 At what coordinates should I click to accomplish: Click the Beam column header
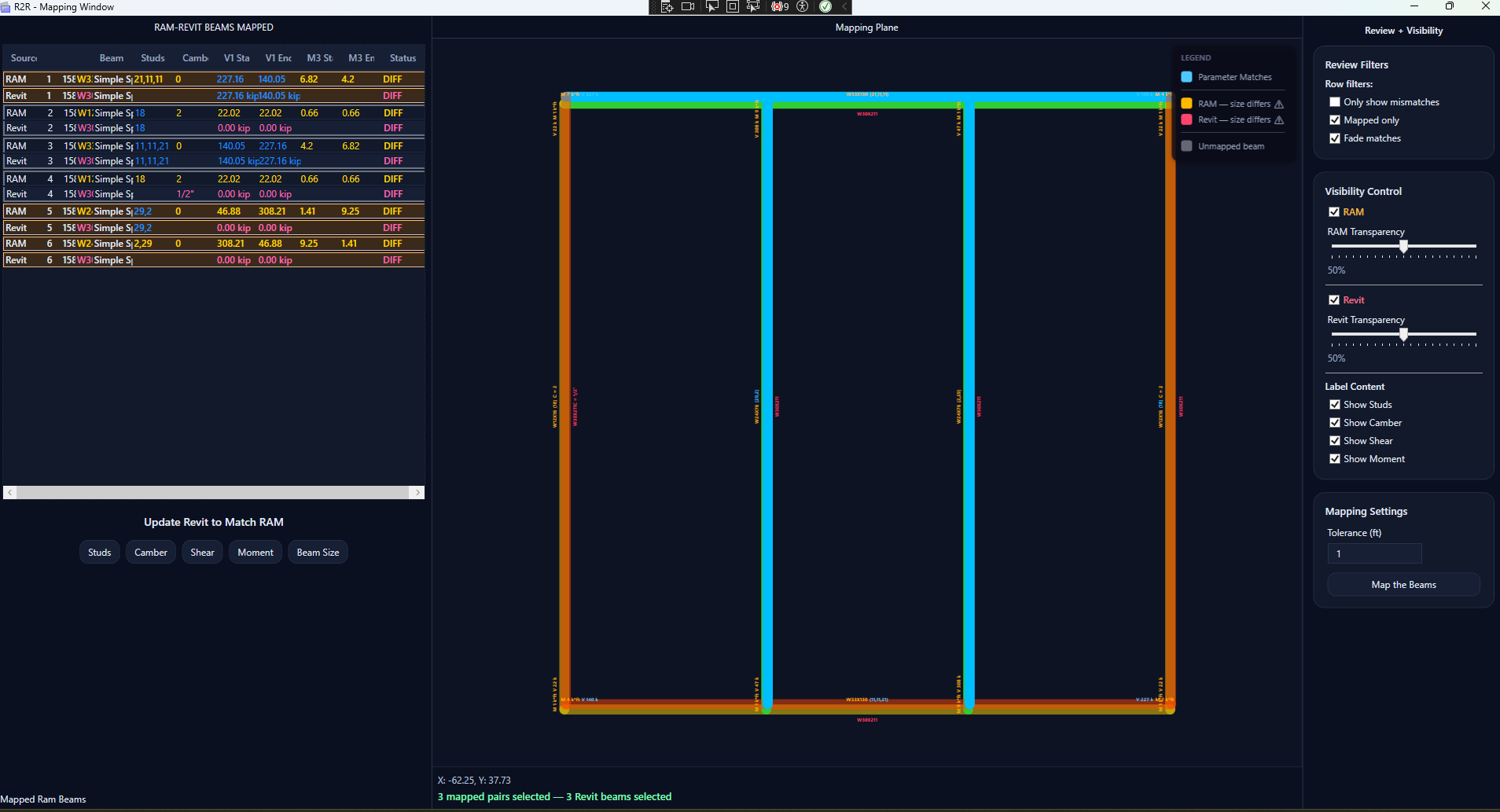click(x=112, y=58)
